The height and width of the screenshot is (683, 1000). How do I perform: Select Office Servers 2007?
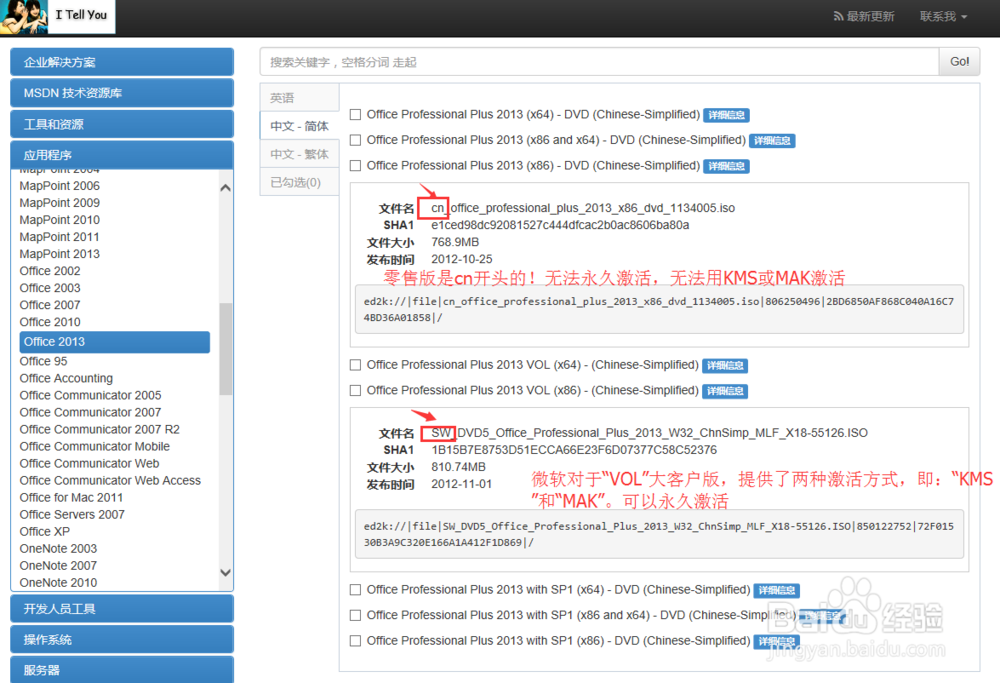[72, 515]
